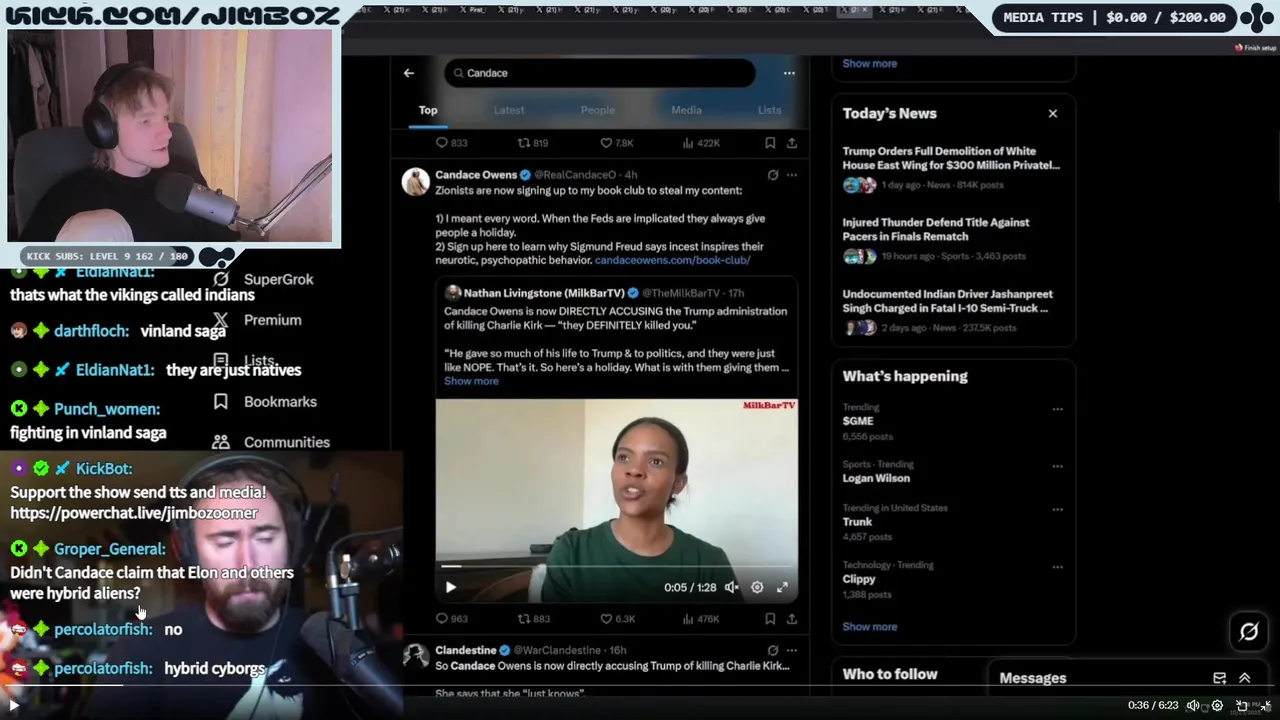Open Premium in the sidebar
The width and height of the screenshot is (1280, 720).
point(258,320)
